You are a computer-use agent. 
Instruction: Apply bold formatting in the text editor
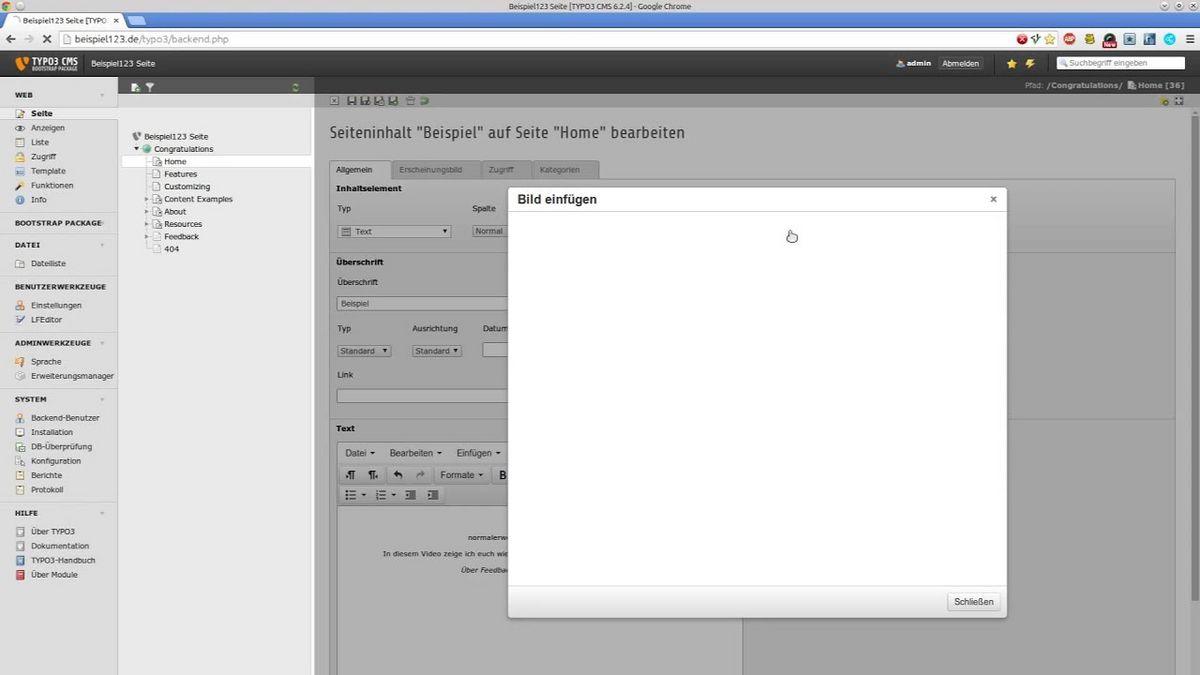tap(502, 475)
